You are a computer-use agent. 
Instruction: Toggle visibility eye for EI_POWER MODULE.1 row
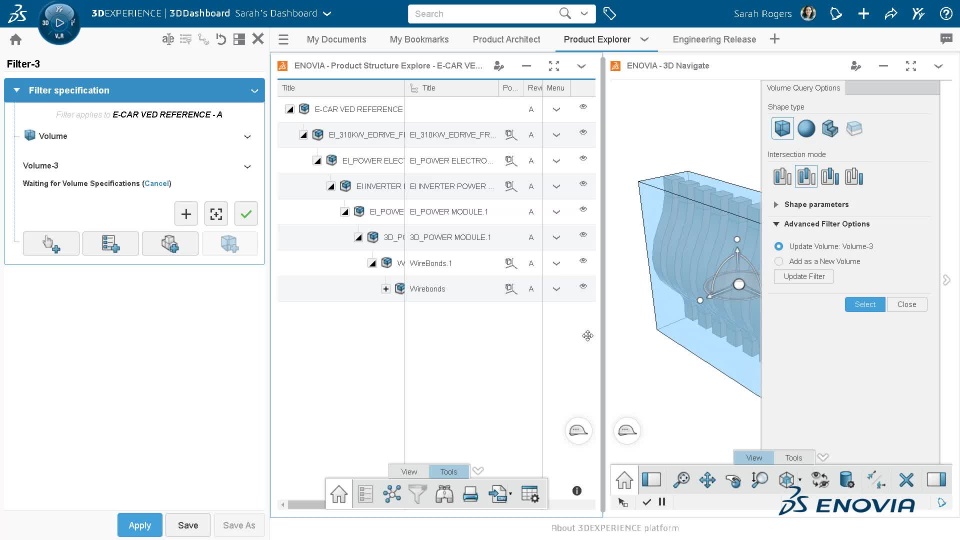pos(583,210)
